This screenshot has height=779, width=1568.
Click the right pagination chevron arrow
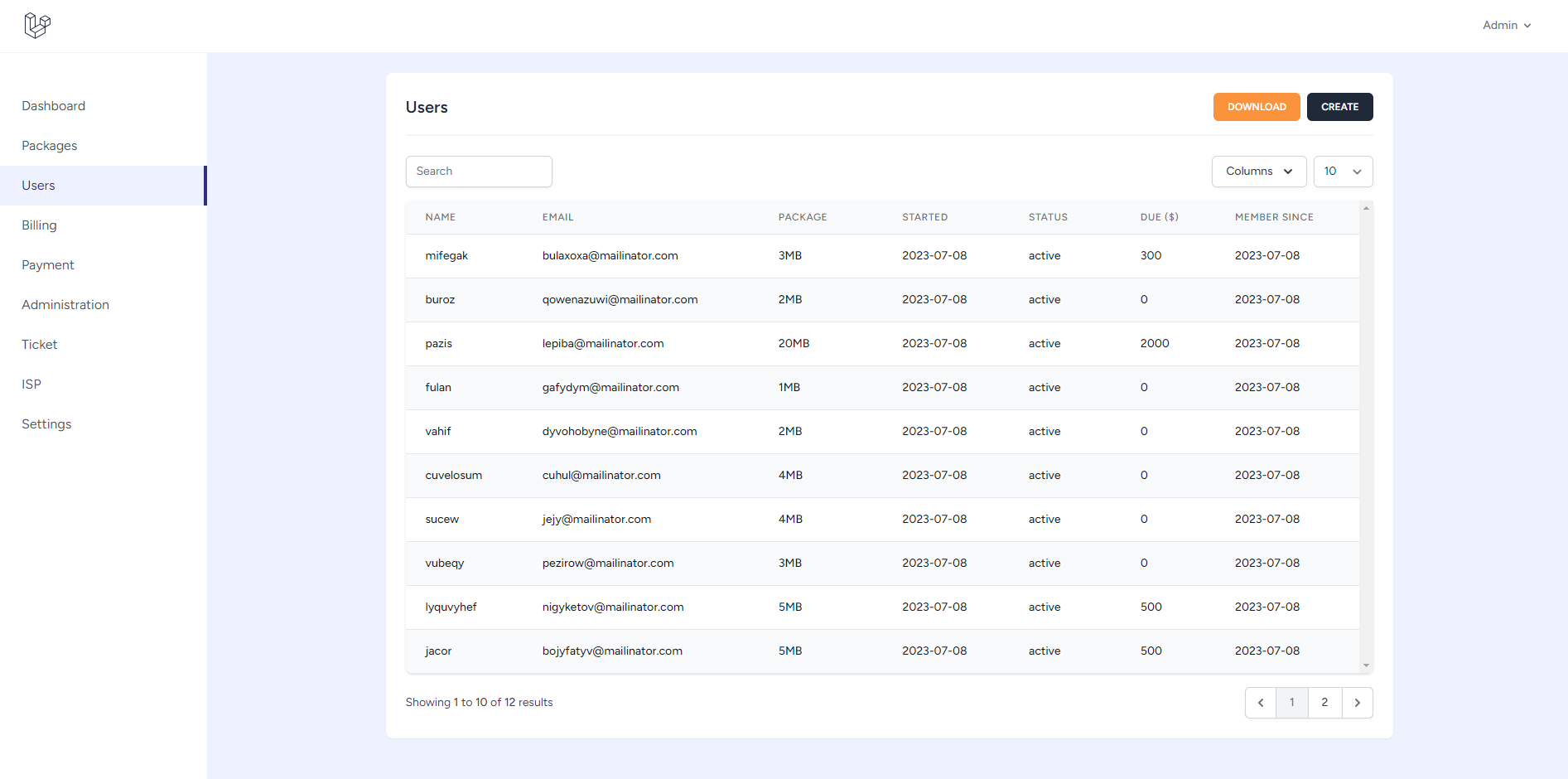1358,702
